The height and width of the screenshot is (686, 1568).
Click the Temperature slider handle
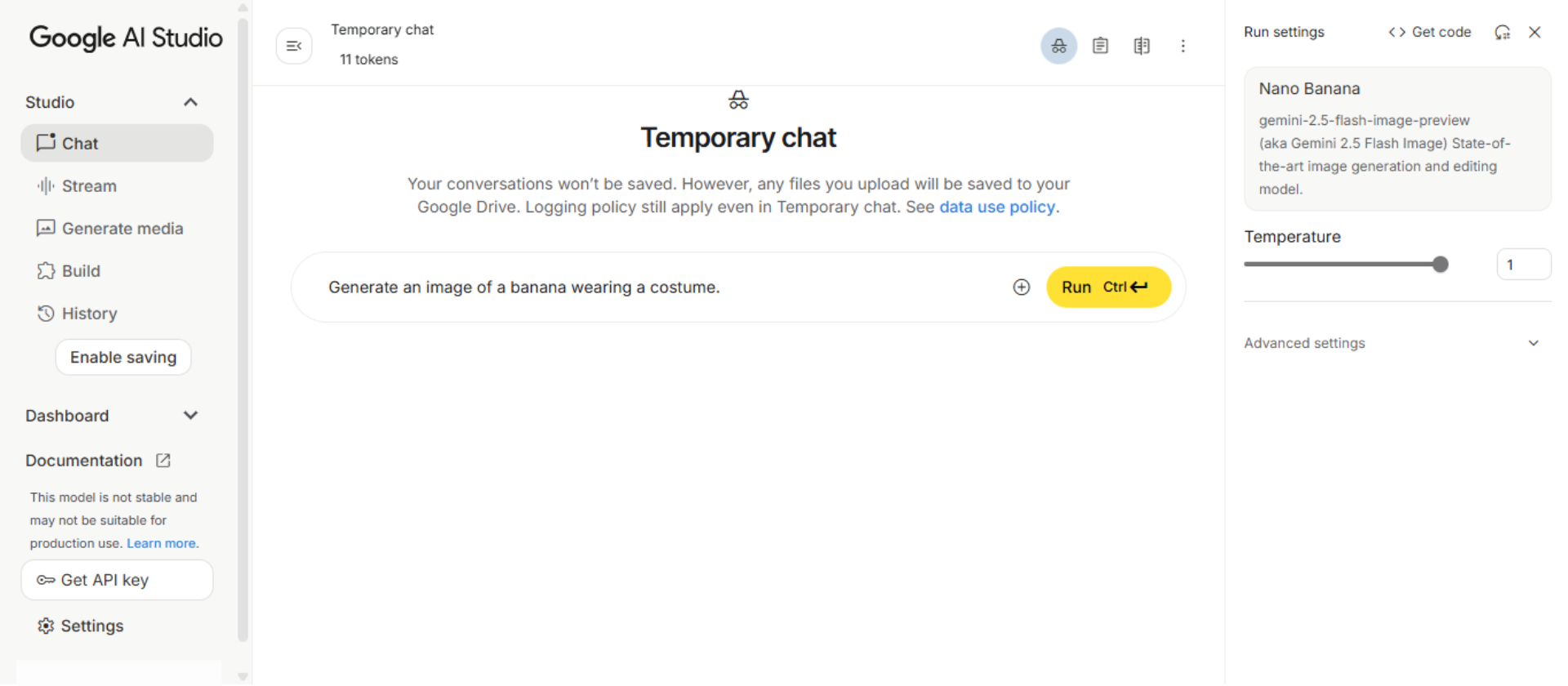point(1441,265)
